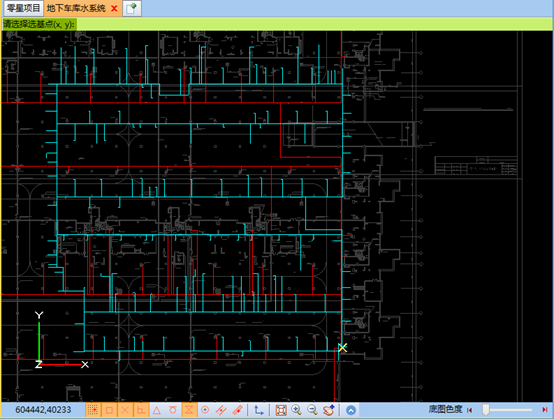Click the zoom out magnifier
The height and width of the screenshot is (419, 554).
(312, 410)
